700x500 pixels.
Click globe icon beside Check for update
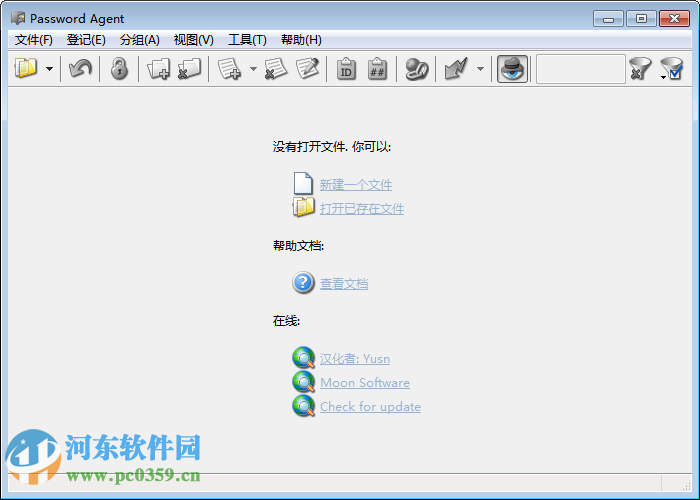304,406
